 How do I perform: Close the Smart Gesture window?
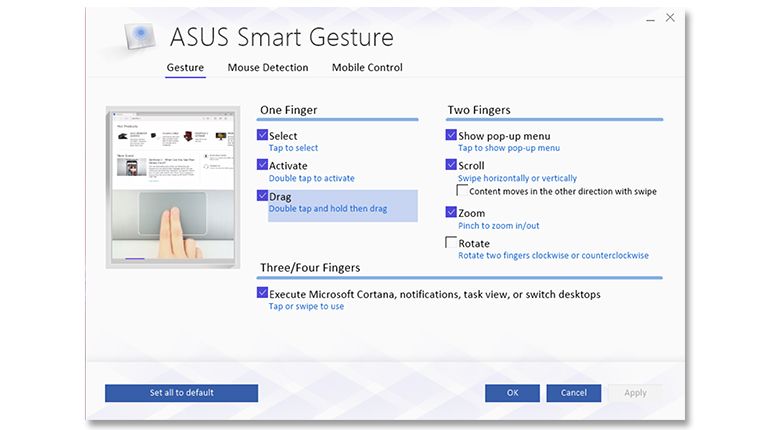(x=670, y=18)
